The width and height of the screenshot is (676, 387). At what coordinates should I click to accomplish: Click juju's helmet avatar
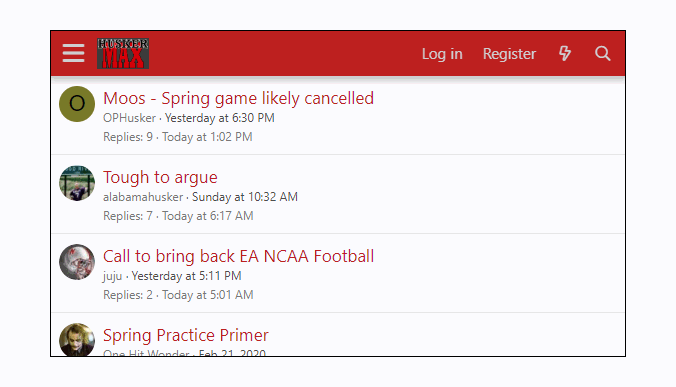point(77,262)
